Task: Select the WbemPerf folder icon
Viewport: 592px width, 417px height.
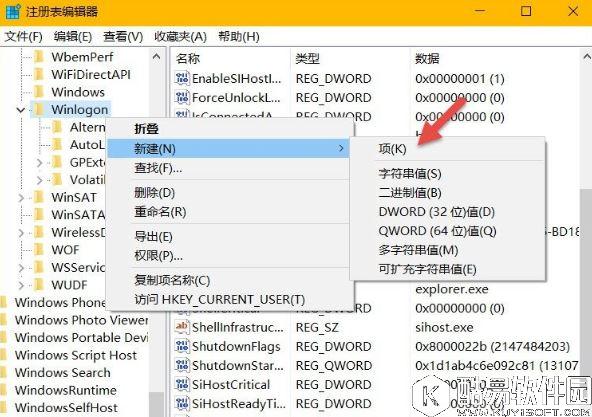Action: pos(39,57)
